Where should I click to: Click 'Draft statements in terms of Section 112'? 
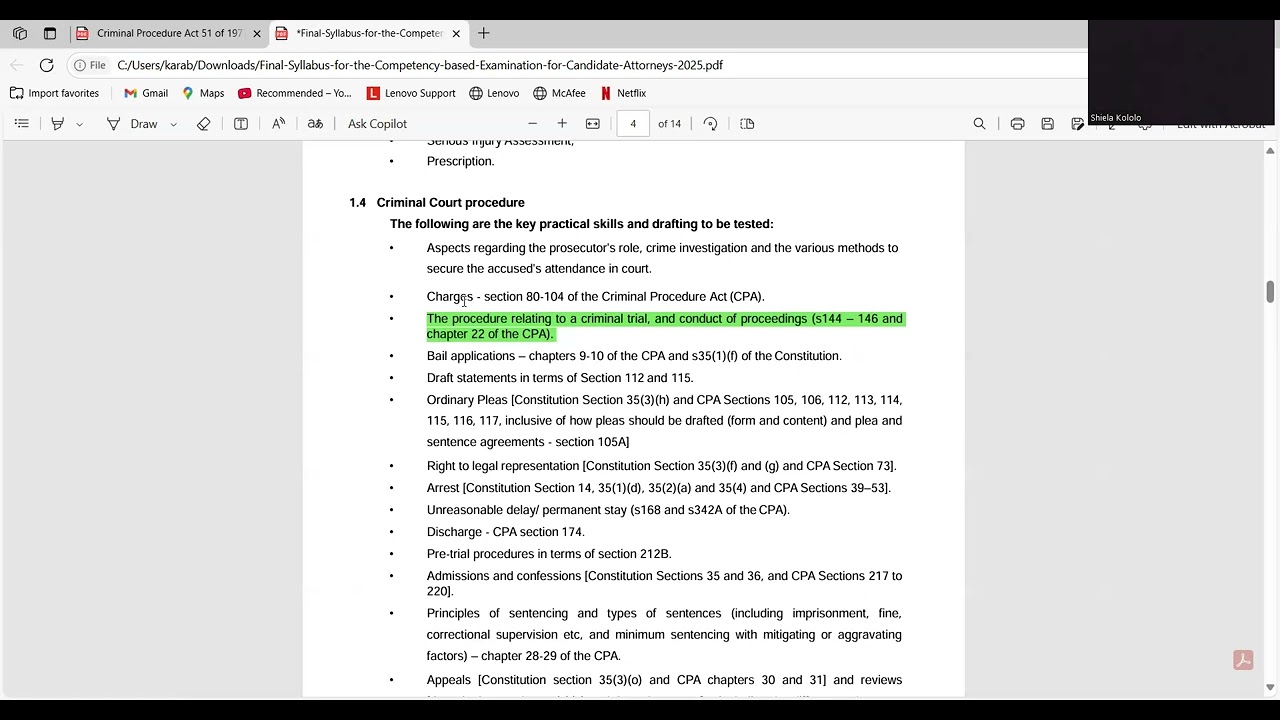(x=560, y=378)
